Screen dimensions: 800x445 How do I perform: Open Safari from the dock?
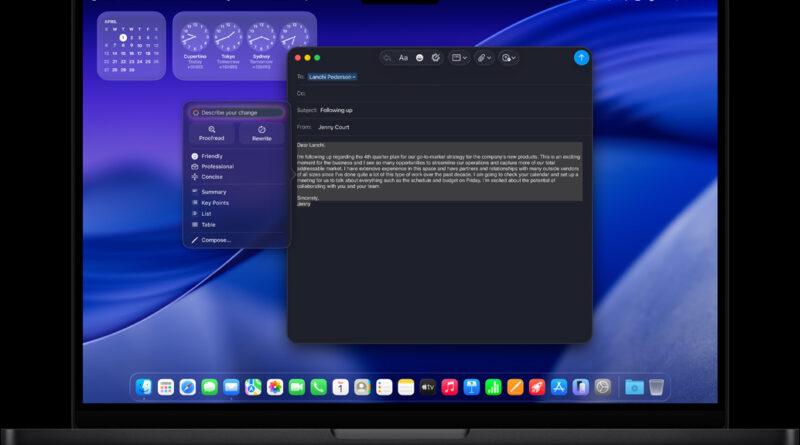[187, 387]
